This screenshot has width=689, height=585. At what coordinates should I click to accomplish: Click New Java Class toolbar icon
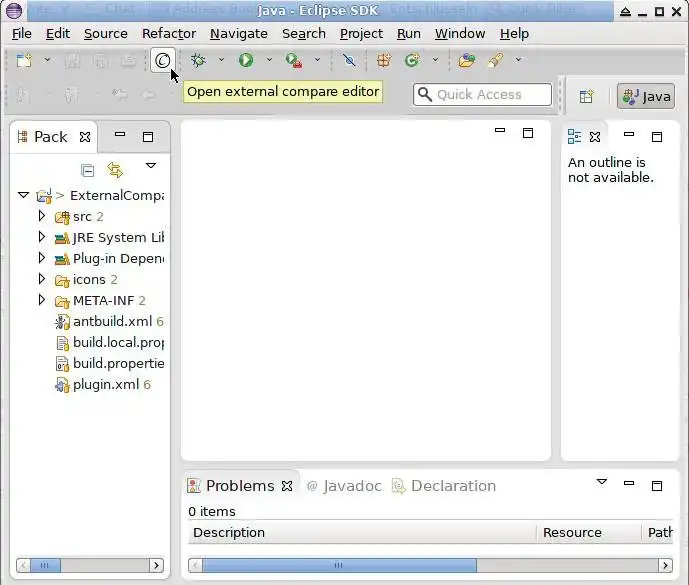click(412, 60)
